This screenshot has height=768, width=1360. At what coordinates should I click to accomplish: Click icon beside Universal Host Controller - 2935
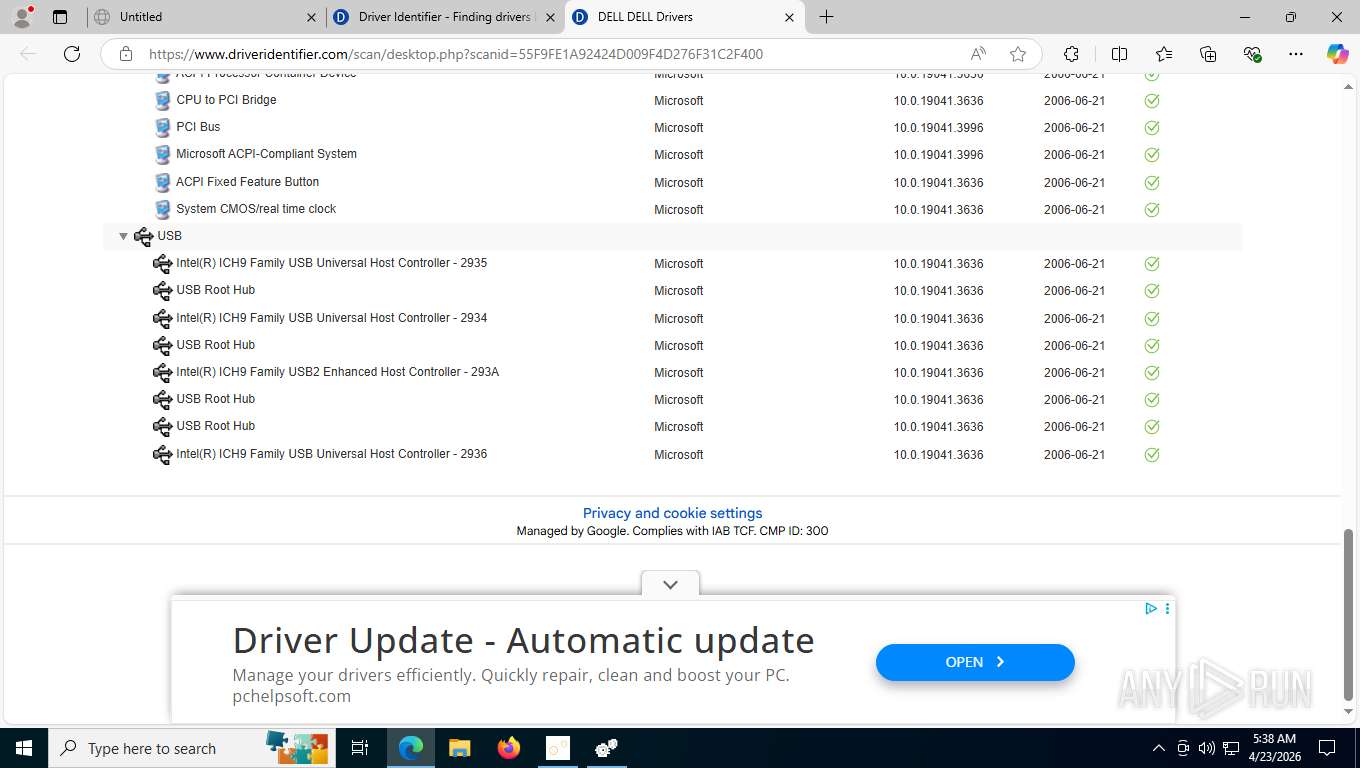click(x=162, y=263)
